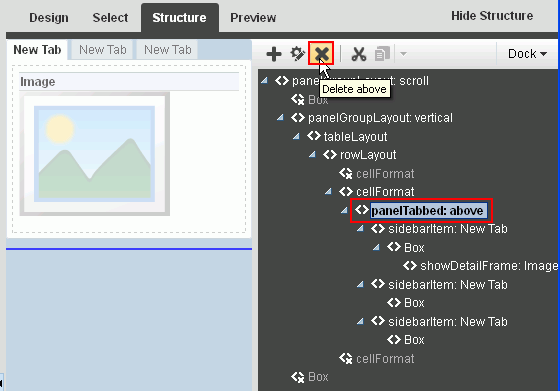The height and width of the screenshot is (391, 560).
Task: Select the rowLayout tree row
Action: (x=368, y=155)
